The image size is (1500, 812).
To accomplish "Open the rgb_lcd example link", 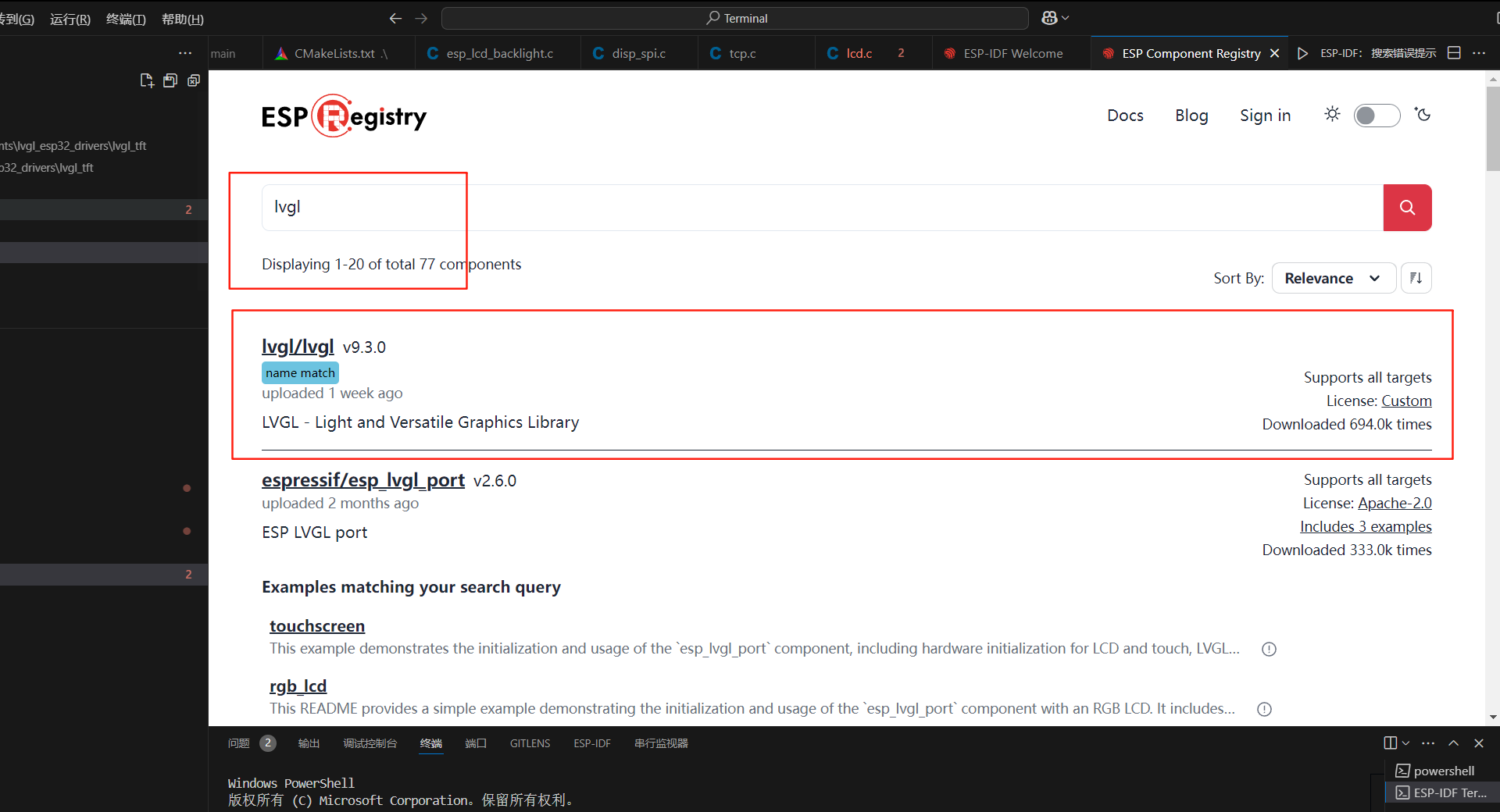I will (x=298, y=686).
